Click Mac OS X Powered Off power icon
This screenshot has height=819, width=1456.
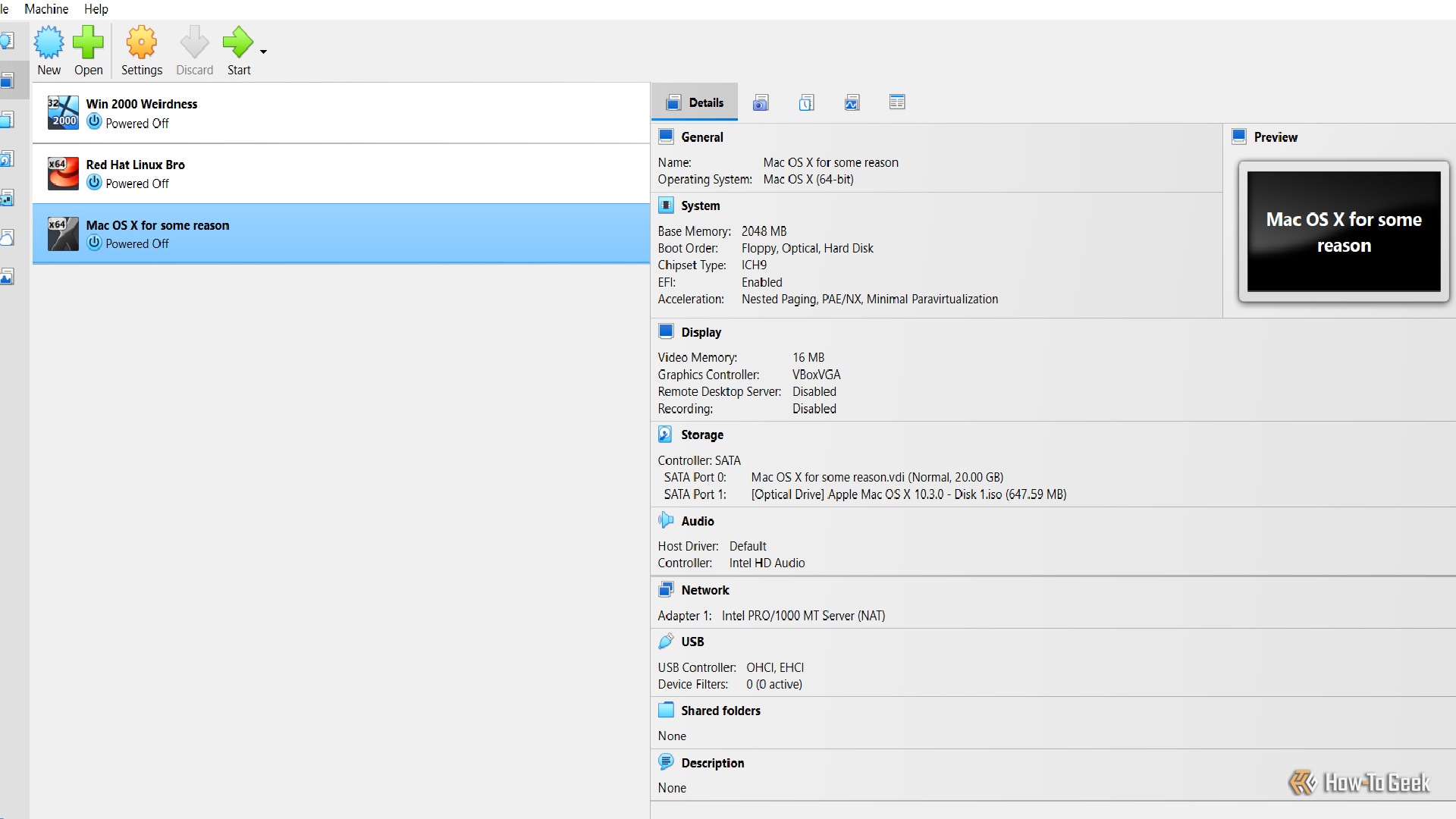click(x=94, y=243)
